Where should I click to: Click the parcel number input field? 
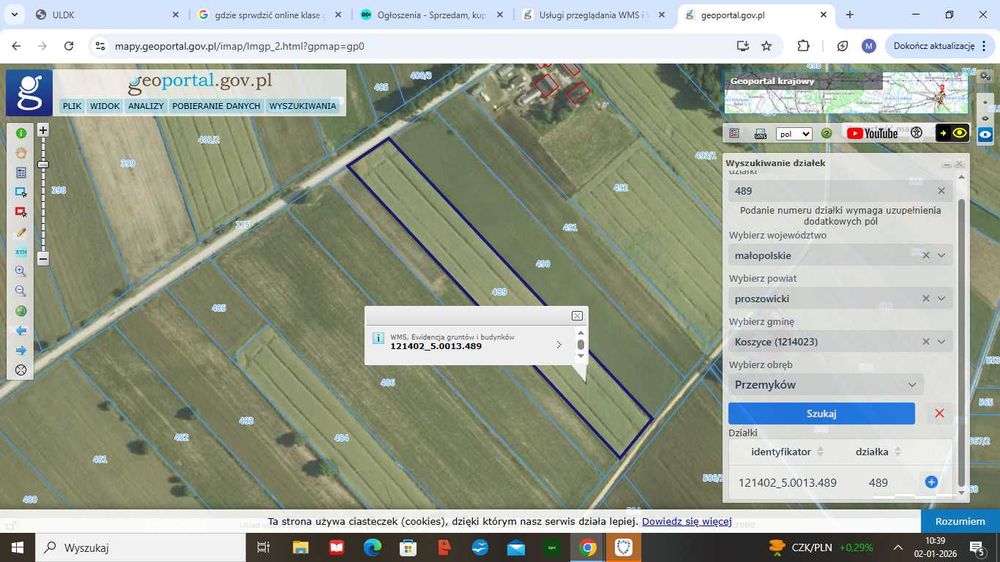point(841,191)
